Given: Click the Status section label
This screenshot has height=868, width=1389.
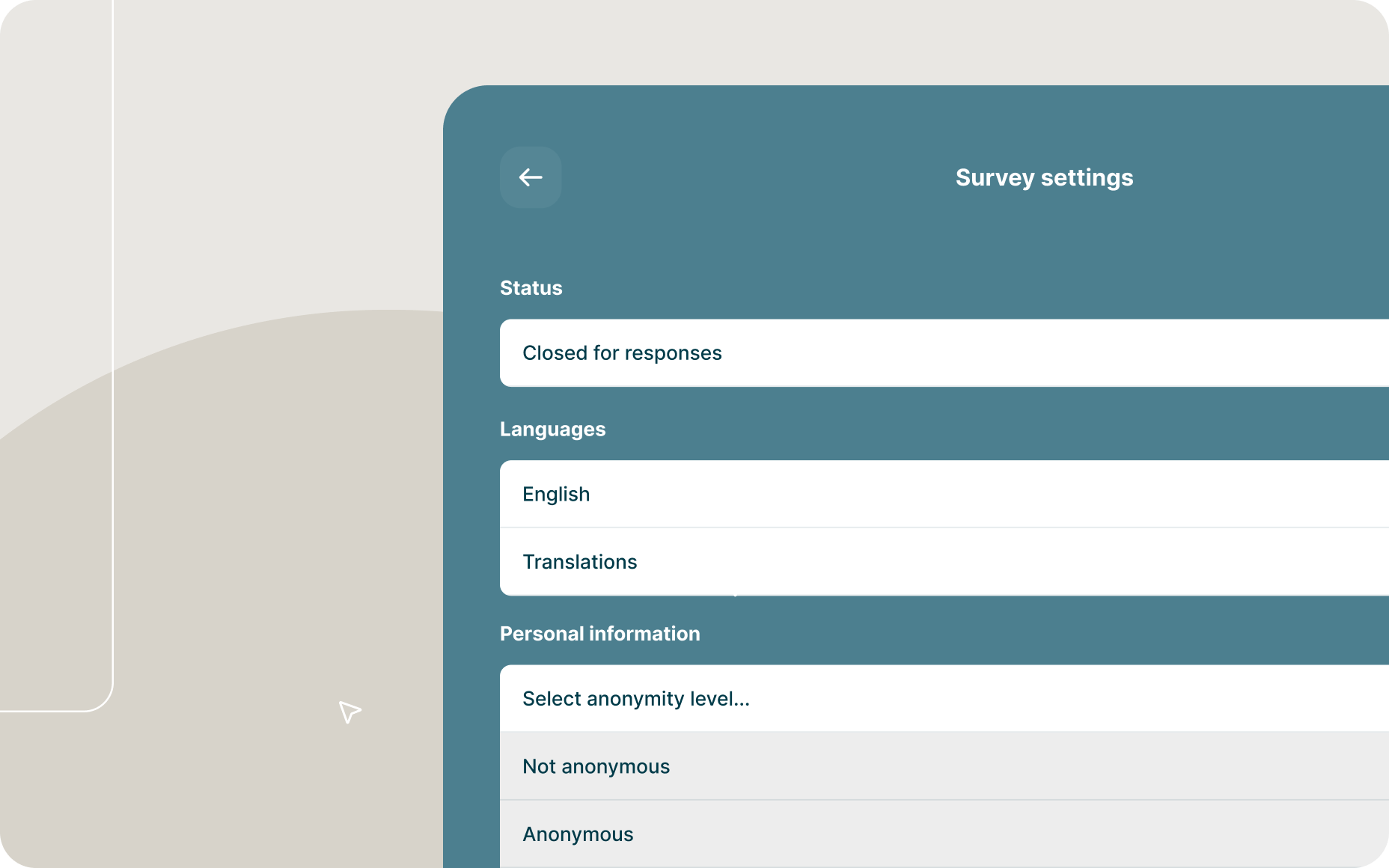Looking at the screenshot, I should (531, 287).
